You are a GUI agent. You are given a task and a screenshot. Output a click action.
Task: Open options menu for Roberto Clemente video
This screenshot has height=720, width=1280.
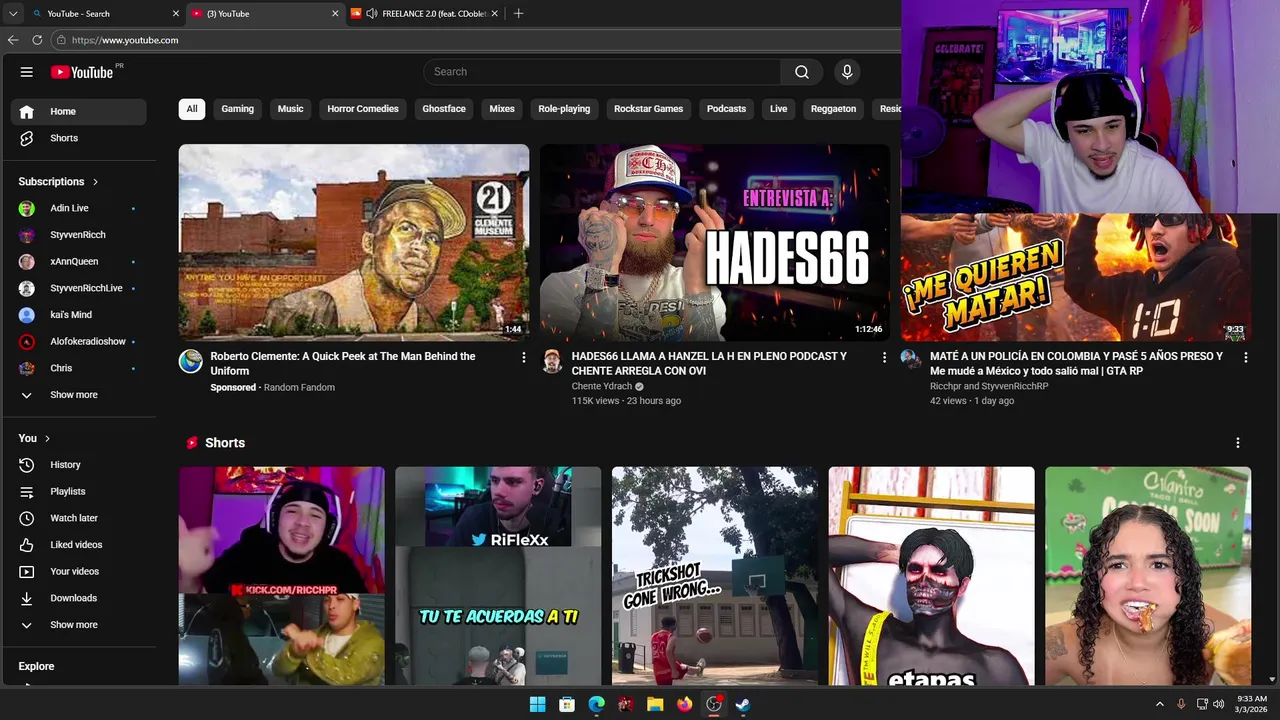tap(523, 357)
